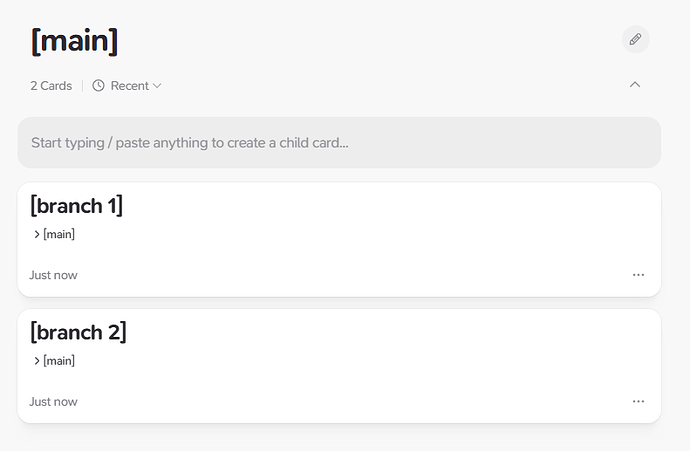Click the 2 Cards count label
Screen dimensions: 690x451
tap(51, 86)
